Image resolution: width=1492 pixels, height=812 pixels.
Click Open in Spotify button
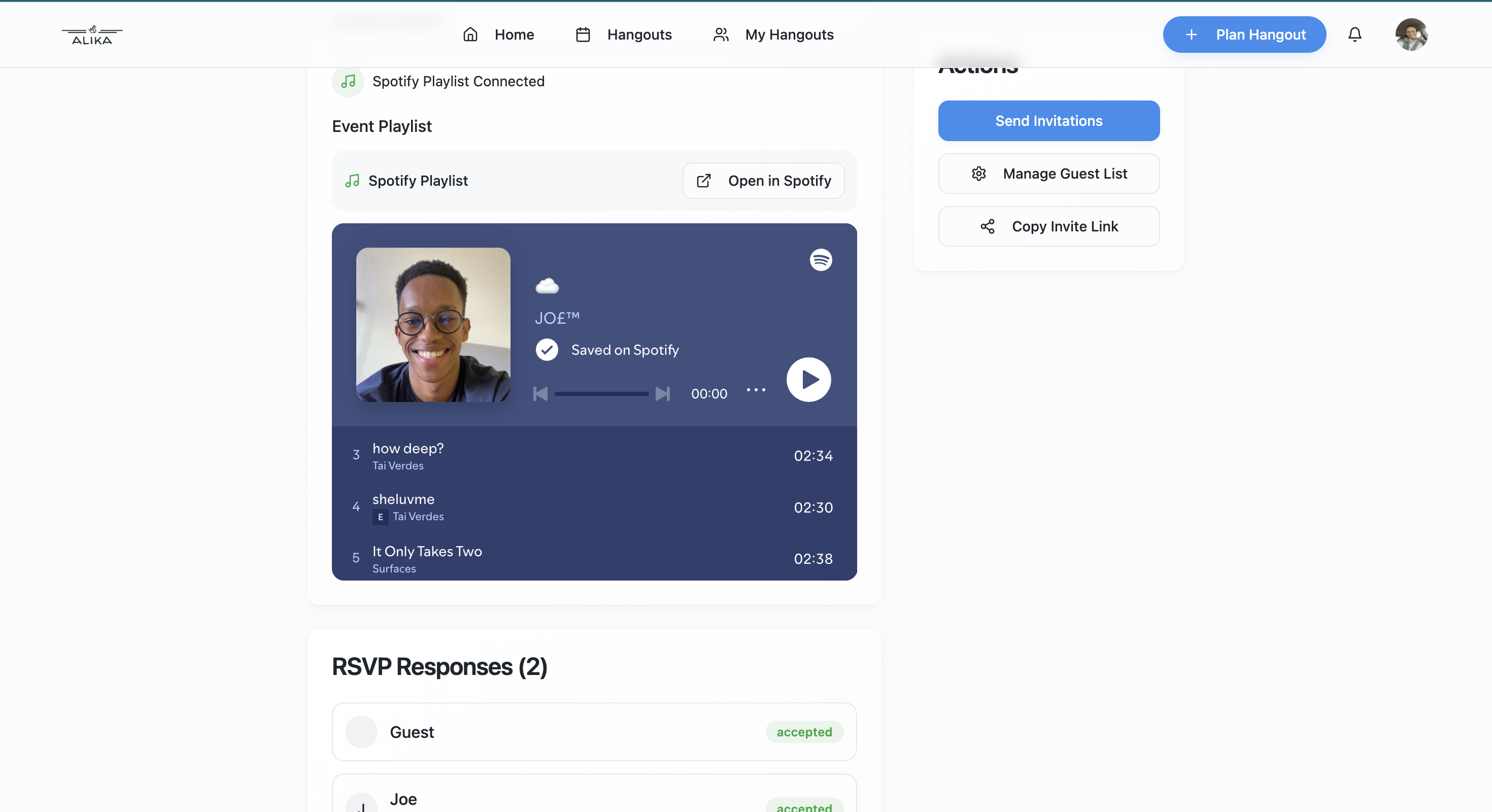coord(763,181)
